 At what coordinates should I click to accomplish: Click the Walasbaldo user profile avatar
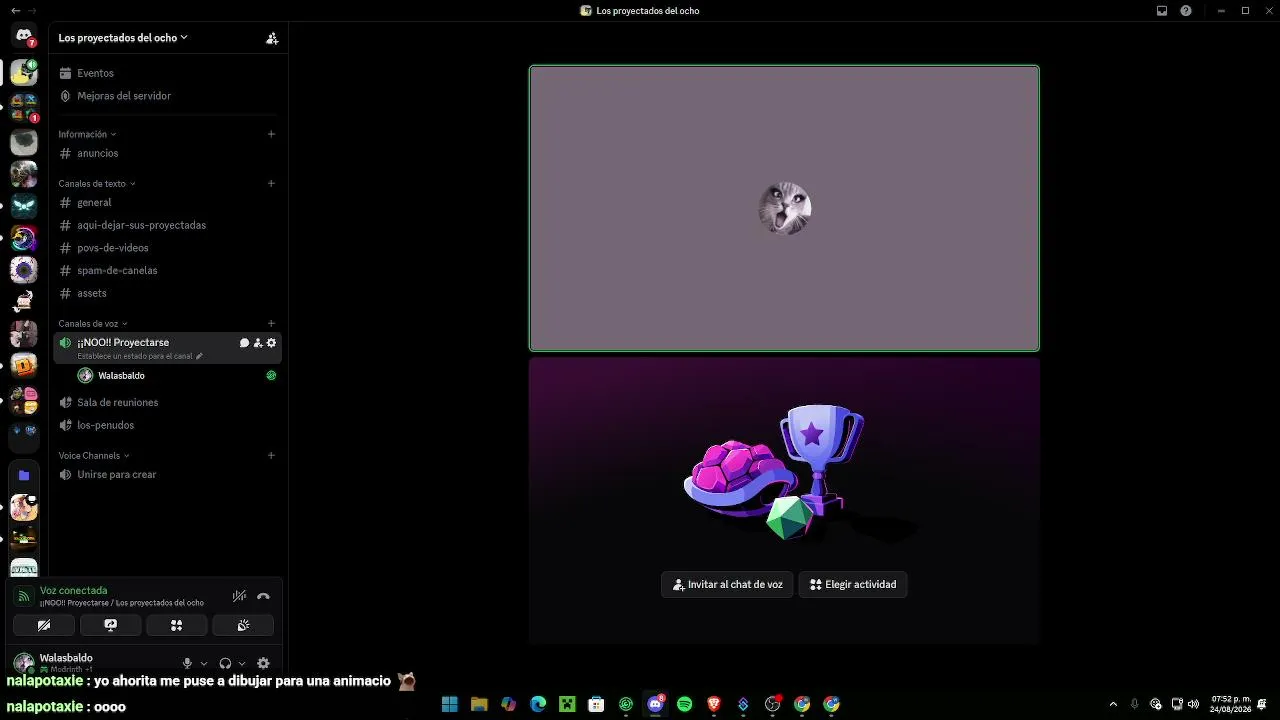[x=23, y=662]
